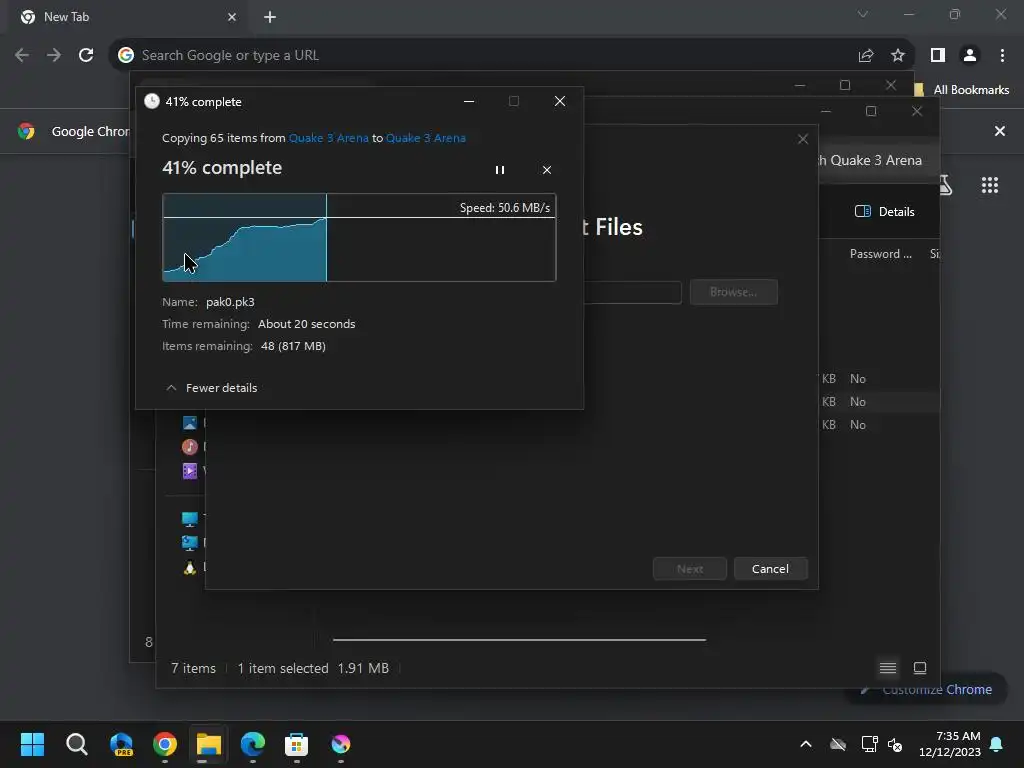Collapse with Fewer details chevron
Image resolution: width=1024 pixels, height=768 pixels.
pyautogui.click(x=171, y=388)
